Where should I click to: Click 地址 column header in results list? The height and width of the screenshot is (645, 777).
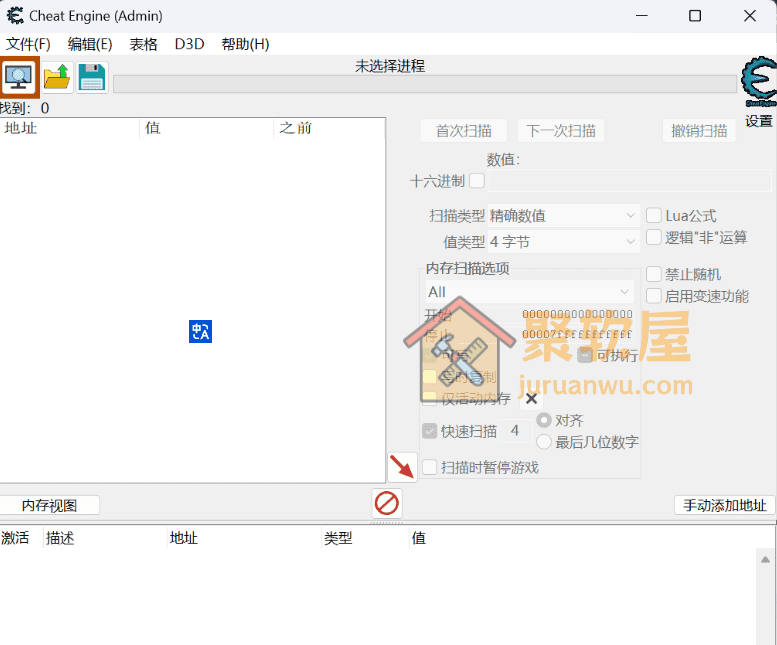click(x=69, y=128)
